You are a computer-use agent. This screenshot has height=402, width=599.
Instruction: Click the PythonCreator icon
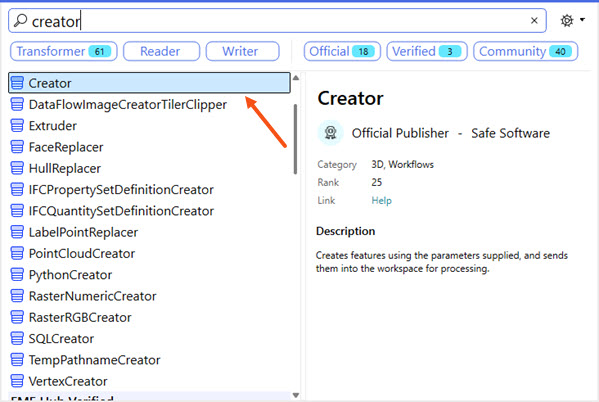(17, 275)
